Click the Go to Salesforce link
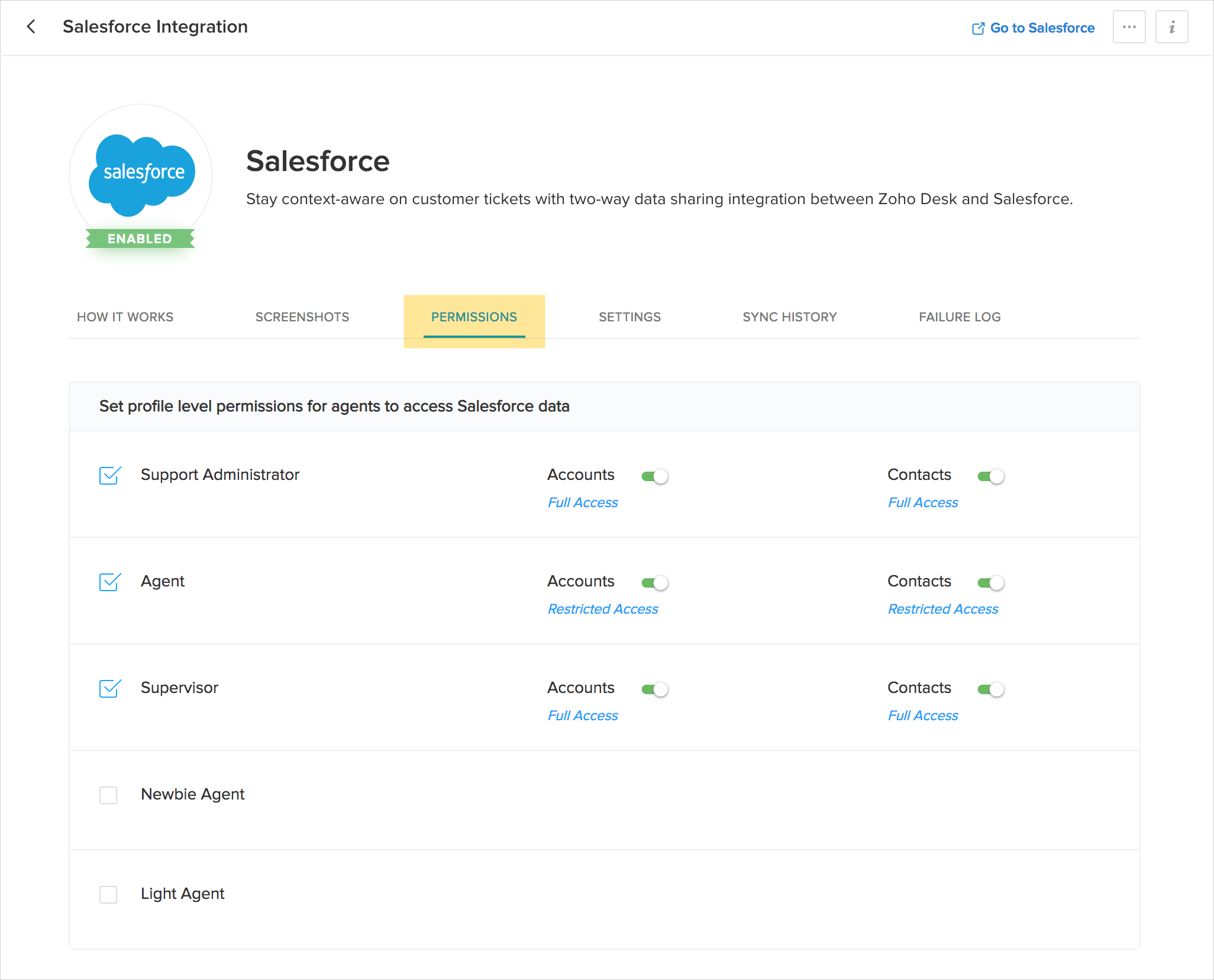The image size is (1214, 980). (x=1042, y=28)
